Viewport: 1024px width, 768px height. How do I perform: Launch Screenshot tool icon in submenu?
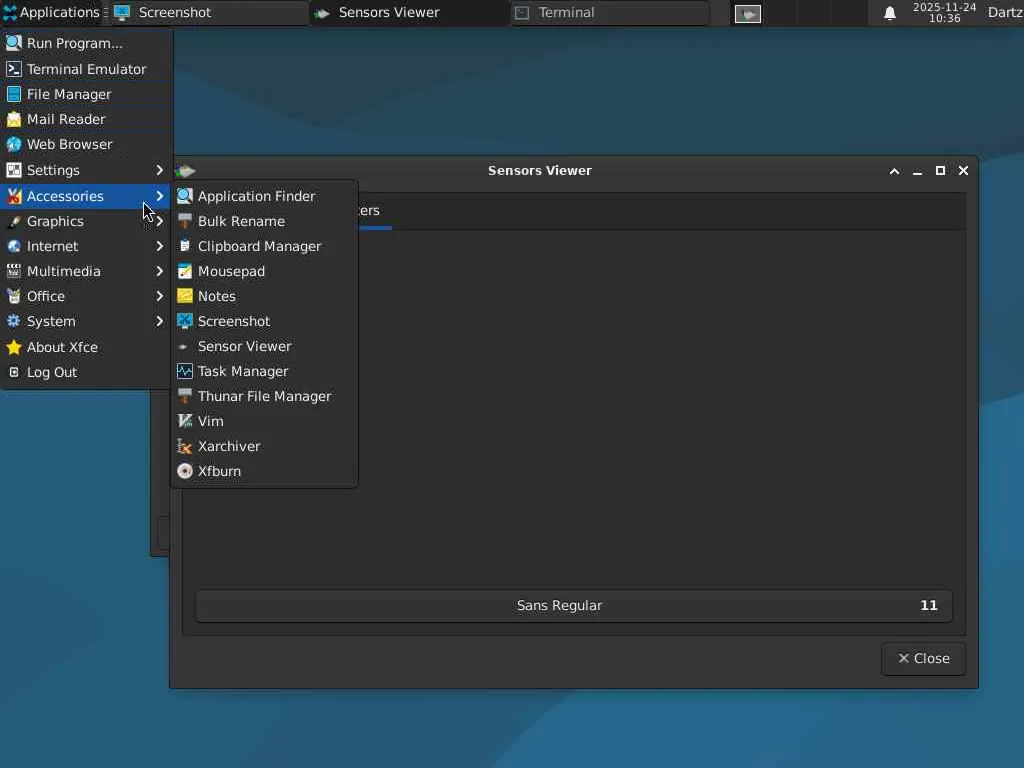(x=185, y=321)
